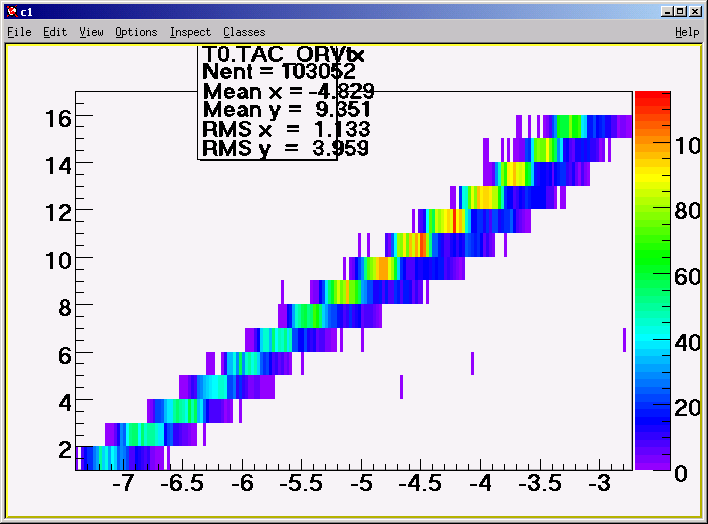Open the Options menu
708x524 pixels.
pos(136,32)
